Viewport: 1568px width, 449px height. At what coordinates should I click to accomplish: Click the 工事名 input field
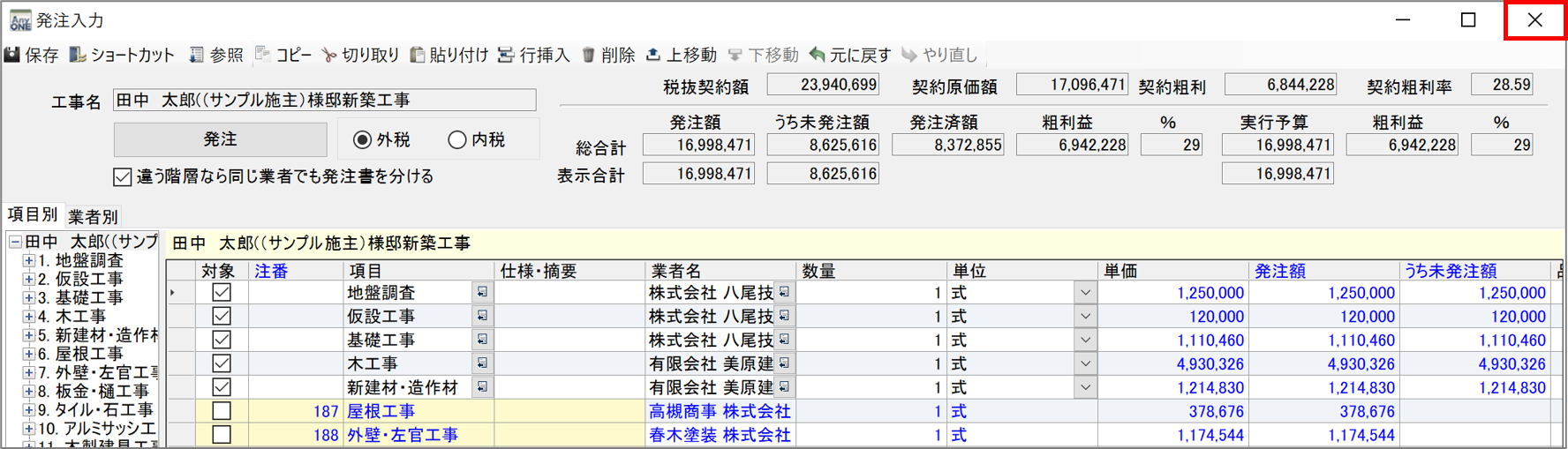(324, 100)
